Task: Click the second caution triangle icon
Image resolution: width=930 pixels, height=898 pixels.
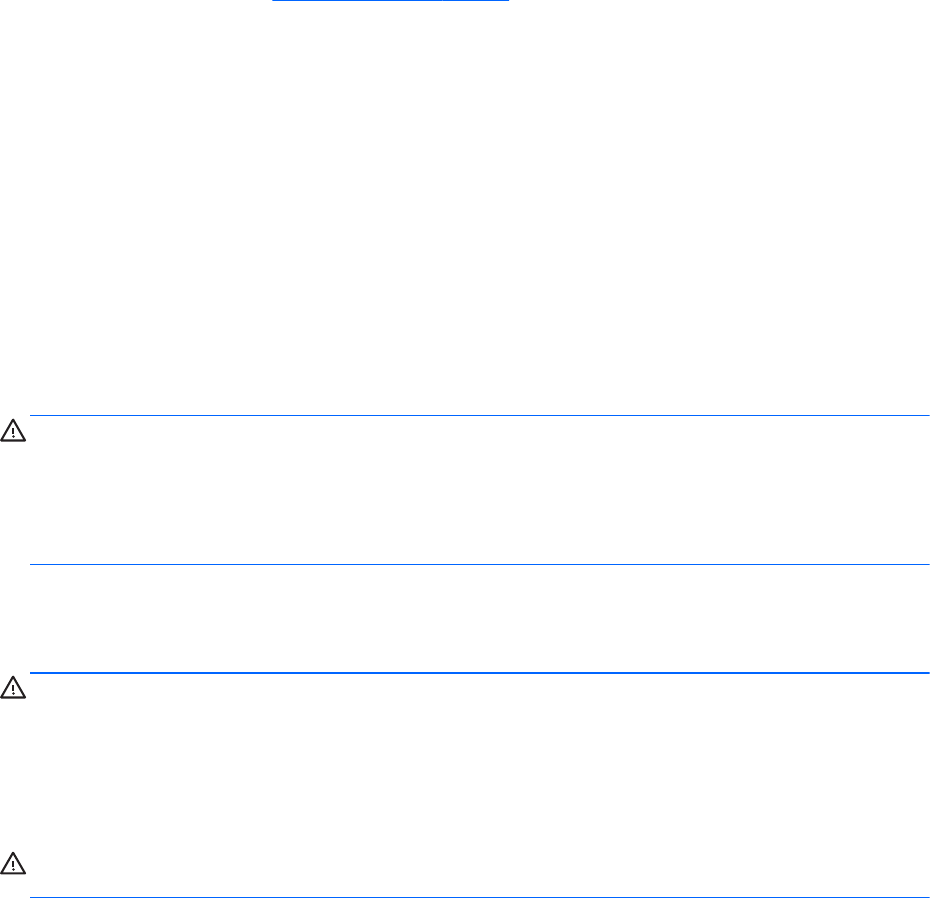Action: [13, 687]
